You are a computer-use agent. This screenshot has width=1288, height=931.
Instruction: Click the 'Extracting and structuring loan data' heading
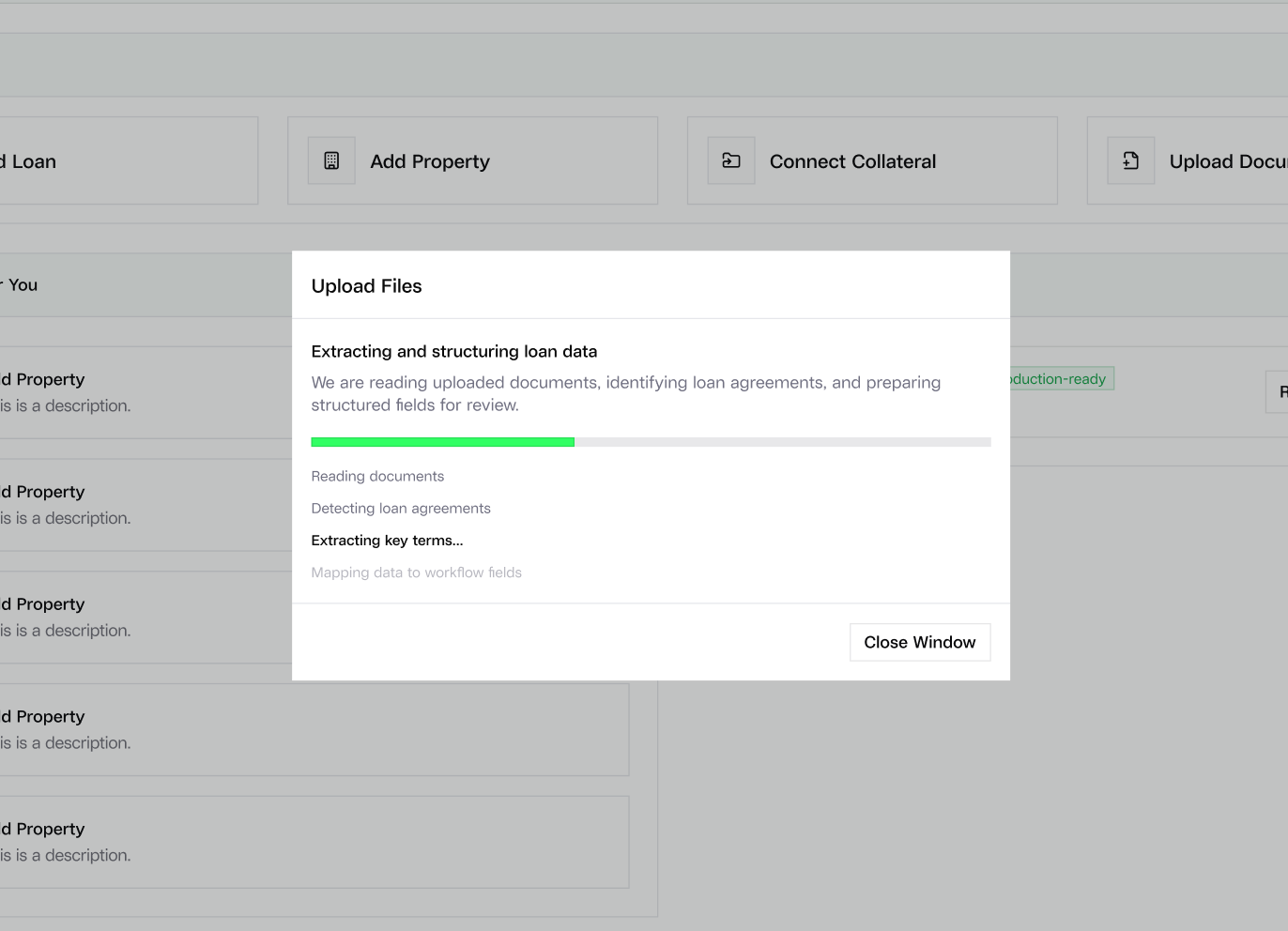[x=454, y=351]
